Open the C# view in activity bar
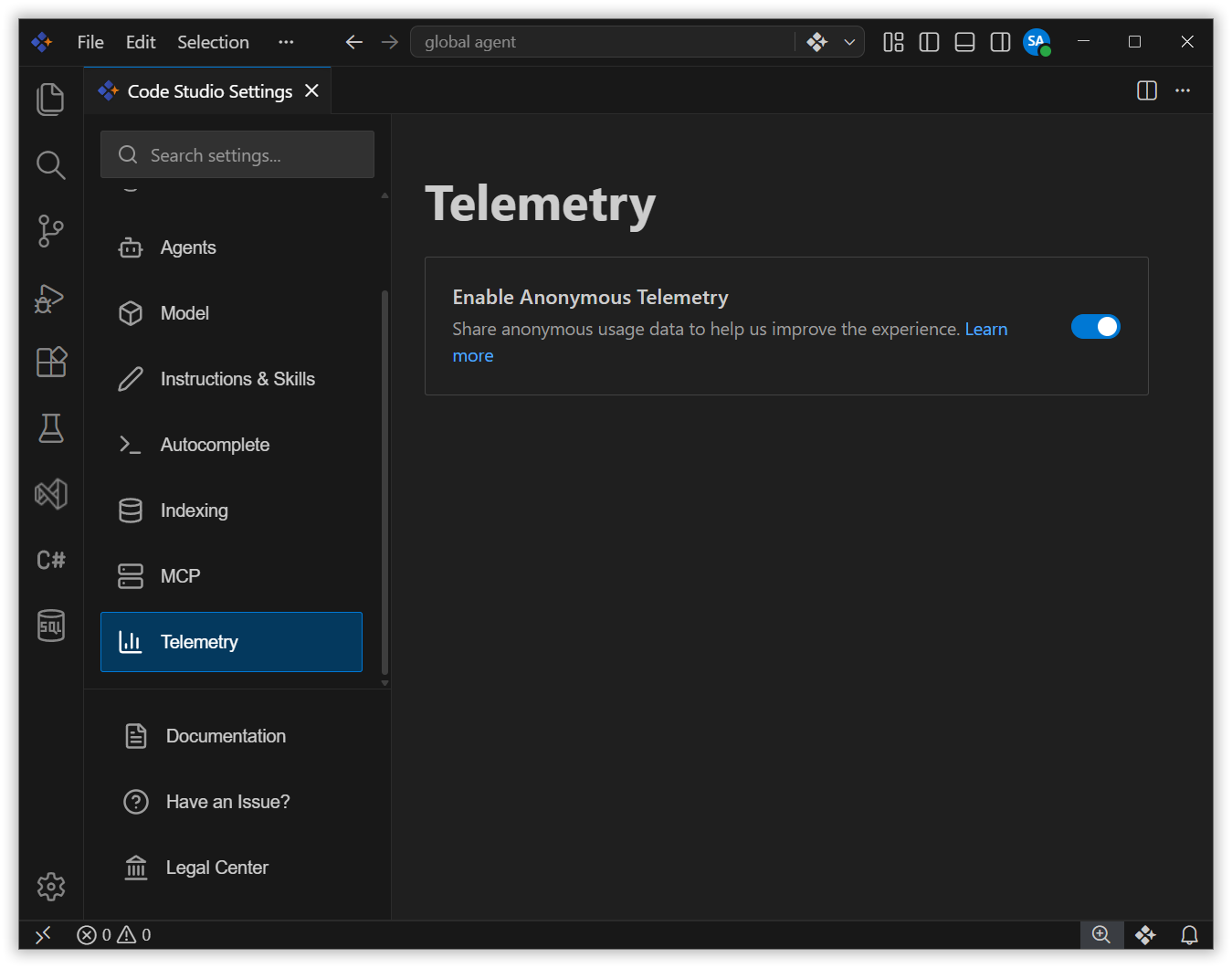The image size is (1232, 968). click(50, 560)
